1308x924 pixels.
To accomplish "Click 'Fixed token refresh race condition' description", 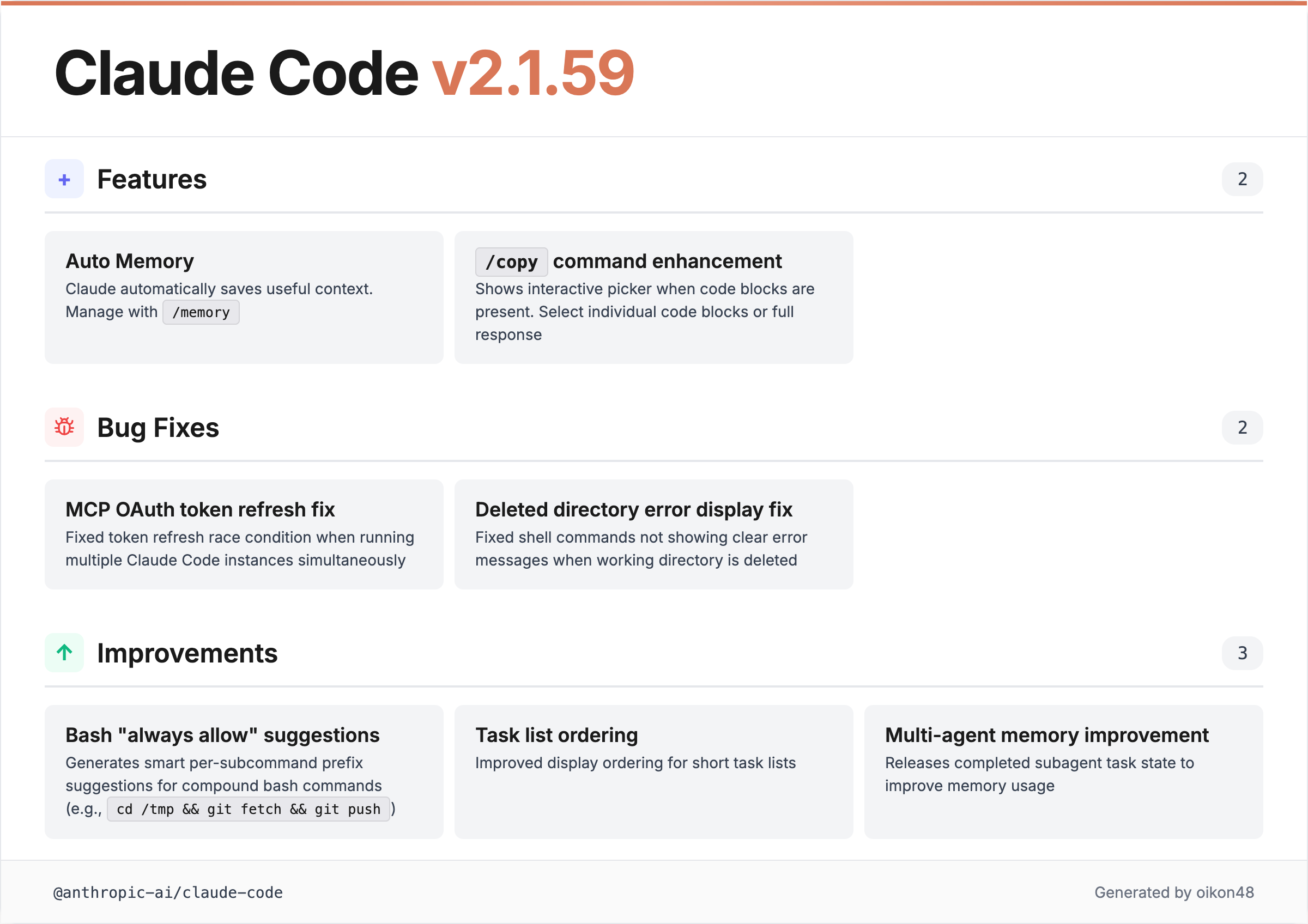I will (x=240, y=548).
